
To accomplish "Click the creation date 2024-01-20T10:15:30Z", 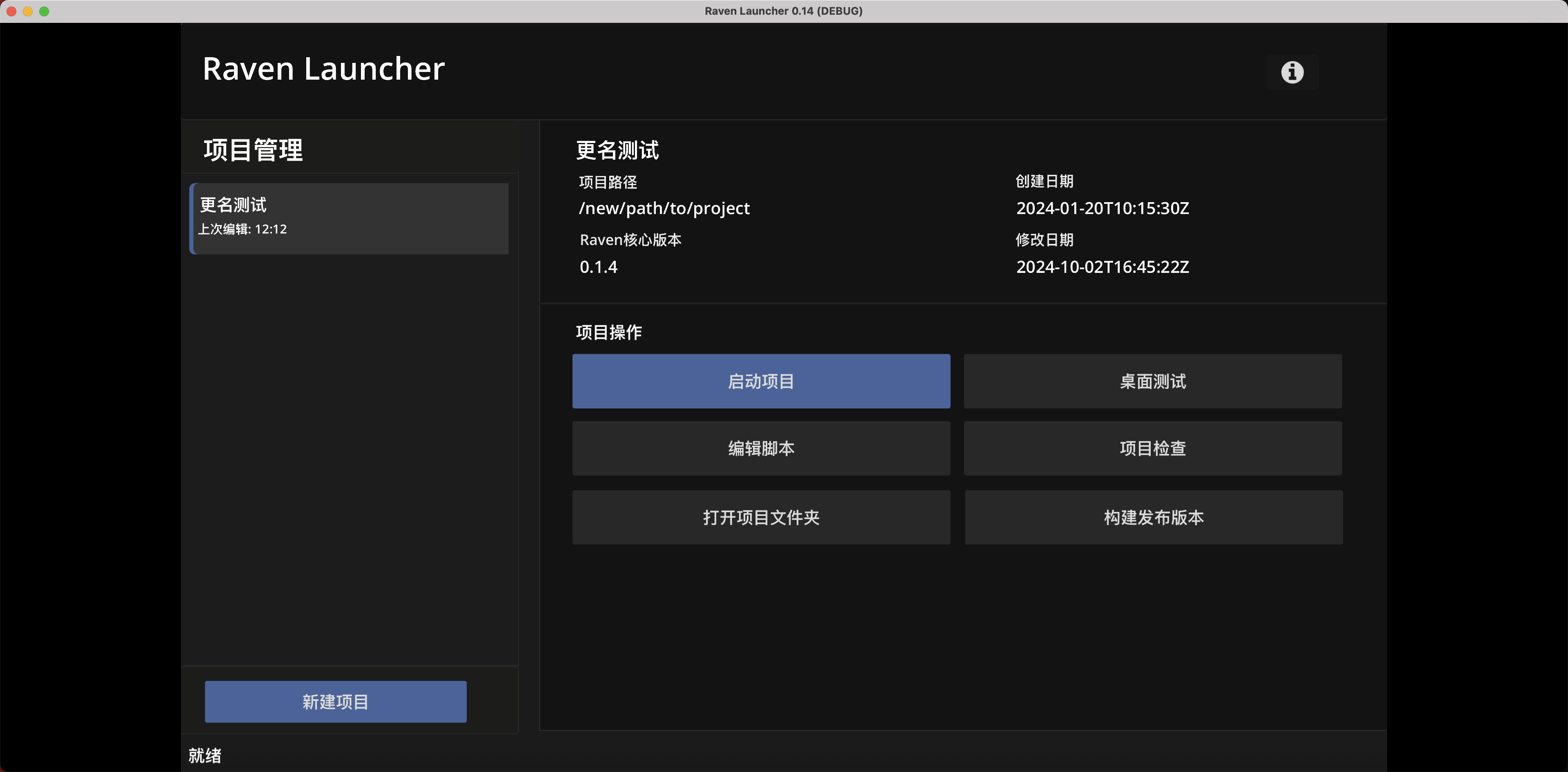I will pyautogui.click(x=1102, y=208).
